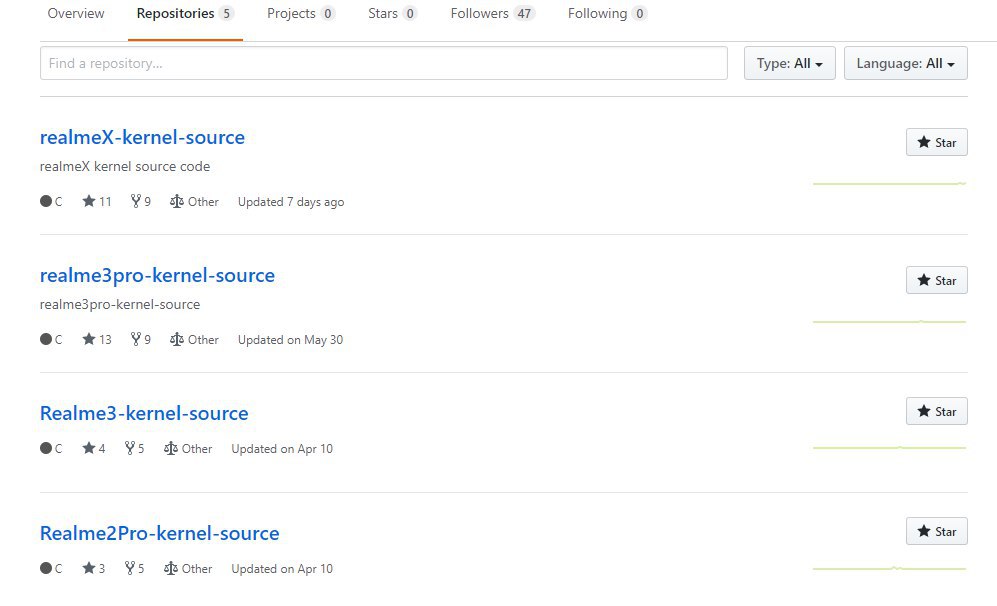Click license scale icon on realme3pro-kernel-source row
Image resolution: width=997 pixels, height=606 pixels.
pyautogui.click(x=177, y=340)
